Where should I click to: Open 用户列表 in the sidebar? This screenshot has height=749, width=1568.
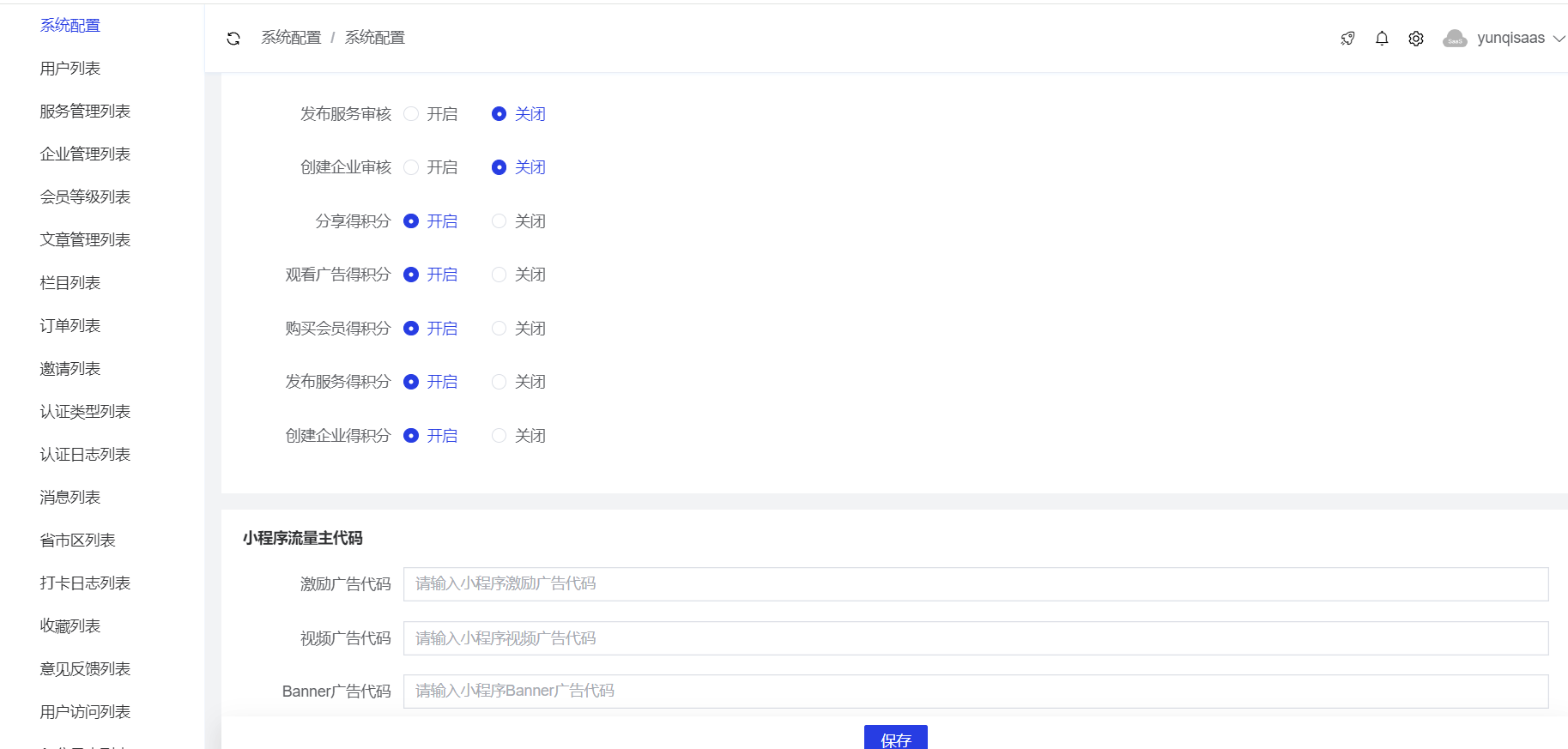click(70, 69)
